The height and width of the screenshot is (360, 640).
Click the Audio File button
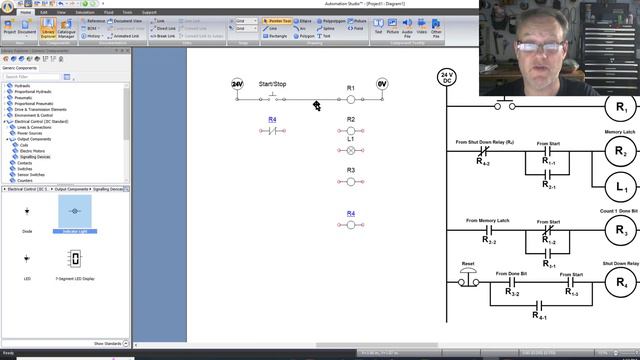point(407,28)
